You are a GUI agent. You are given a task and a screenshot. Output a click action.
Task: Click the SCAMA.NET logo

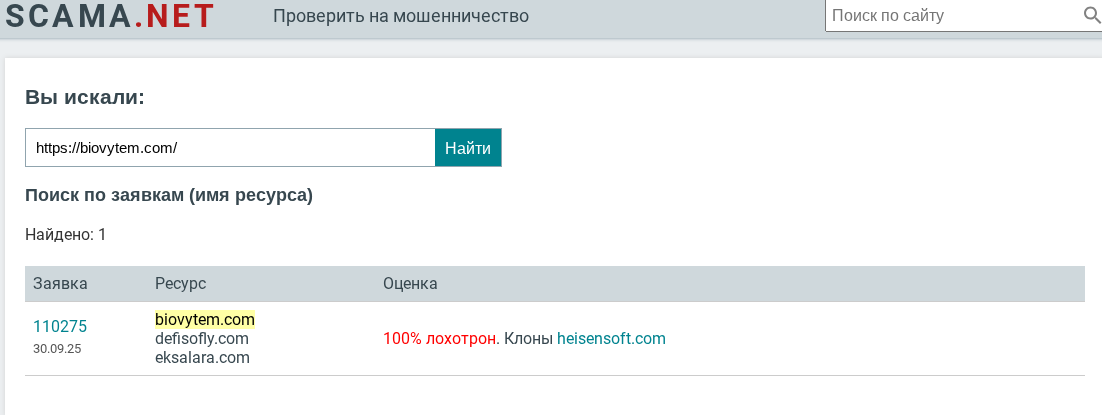(x=110, y=16)
